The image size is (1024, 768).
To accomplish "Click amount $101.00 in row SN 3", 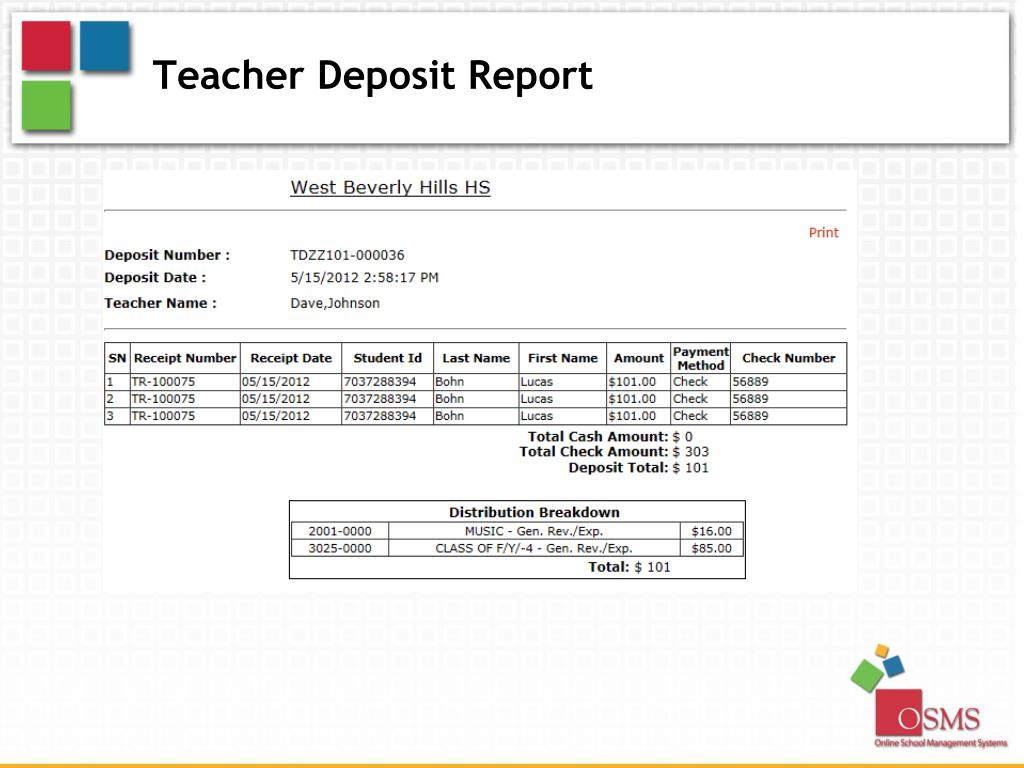I will (632, 415).
